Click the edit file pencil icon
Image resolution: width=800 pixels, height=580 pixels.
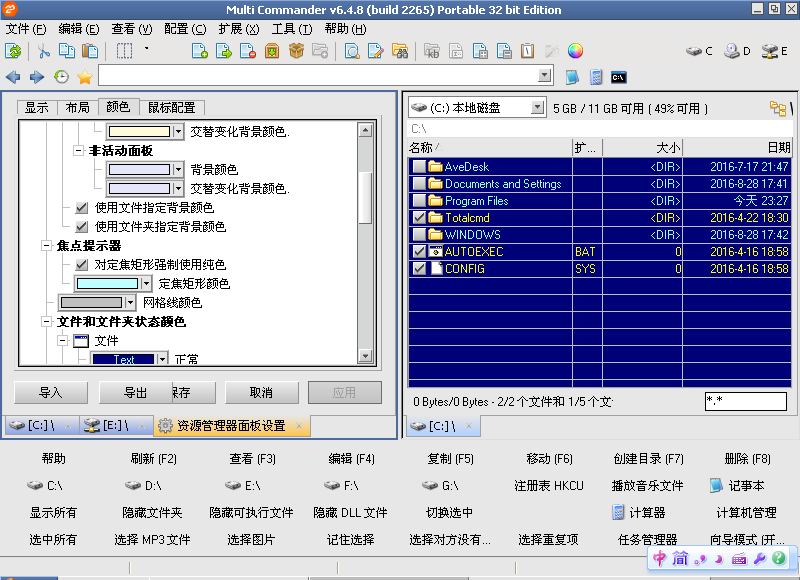click(376, 51)
